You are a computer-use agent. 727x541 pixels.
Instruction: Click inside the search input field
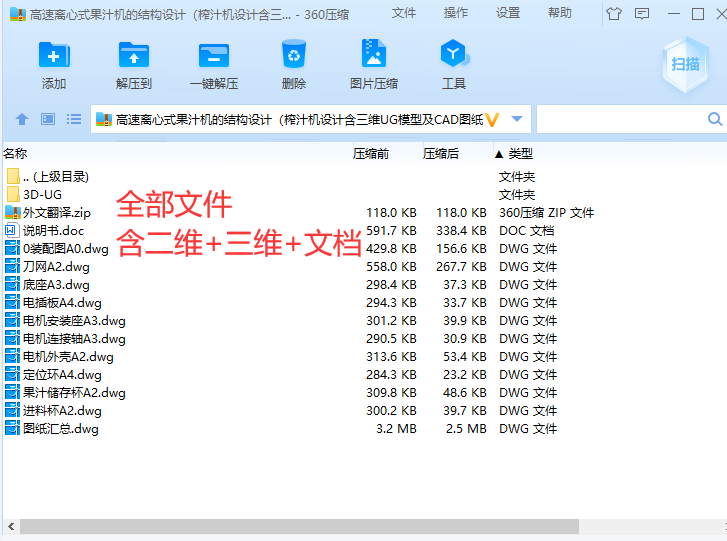coord(621,119)
